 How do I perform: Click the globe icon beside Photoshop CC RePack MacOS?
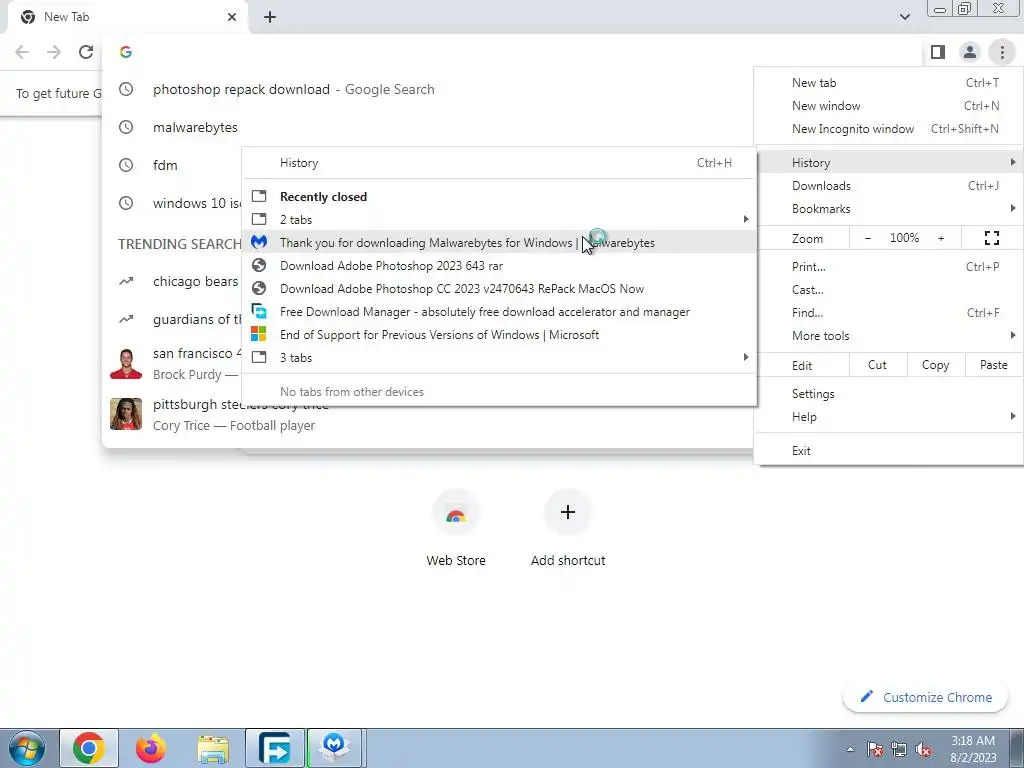click(x=259, y=288)
